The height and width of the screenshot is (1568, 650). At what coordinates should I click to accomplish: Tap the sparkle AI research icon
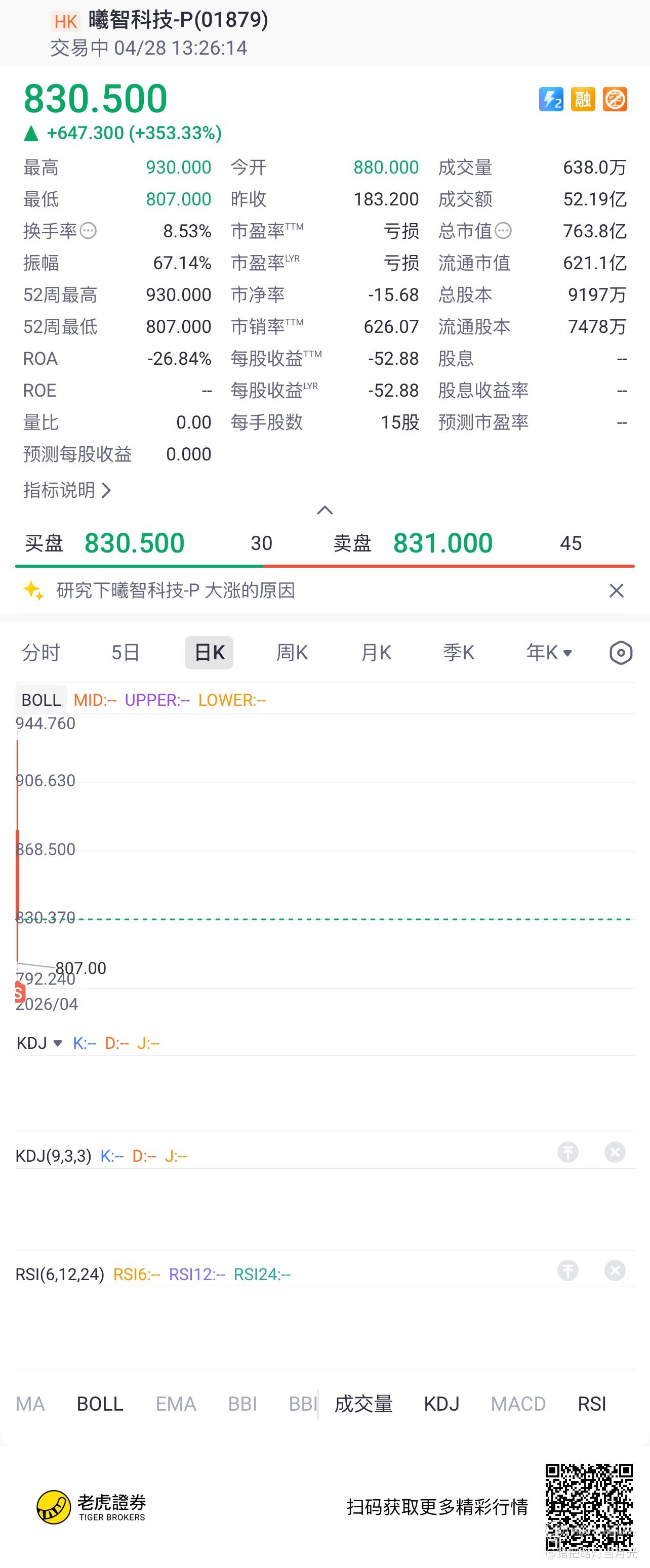click(x=33, y=590)
